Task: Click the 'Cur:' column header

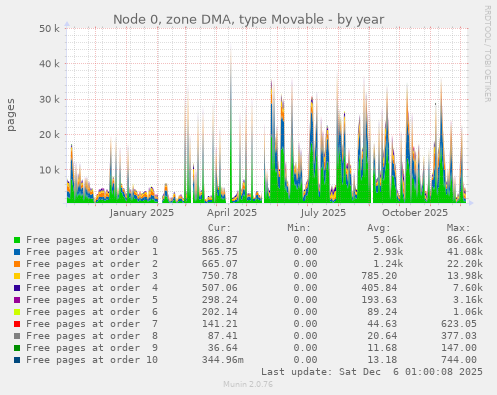Action: coord(219,228)
